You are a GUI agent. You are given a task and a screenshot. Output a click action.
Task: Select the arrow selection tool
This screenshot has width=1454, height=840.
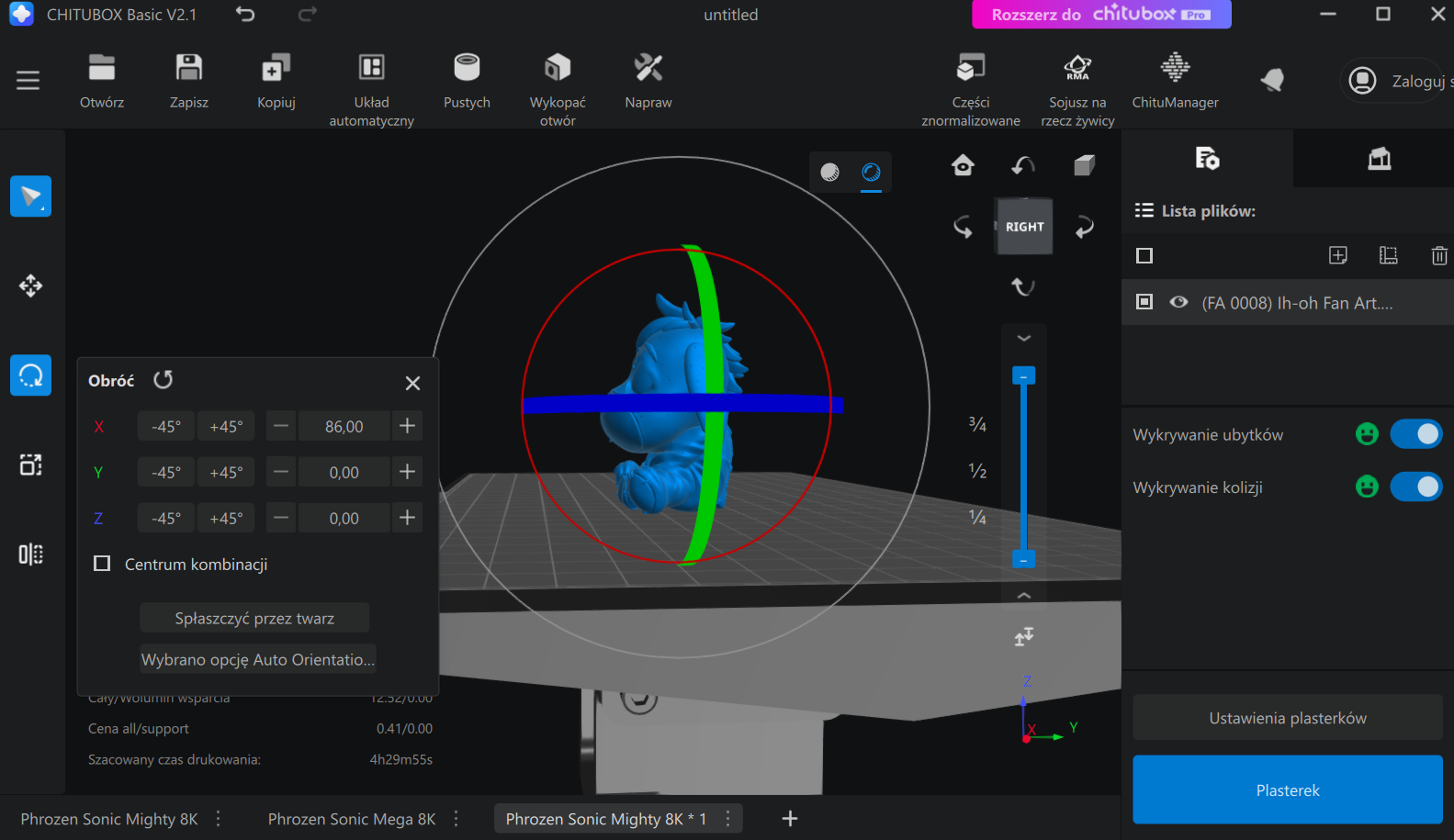coord(30,196)
